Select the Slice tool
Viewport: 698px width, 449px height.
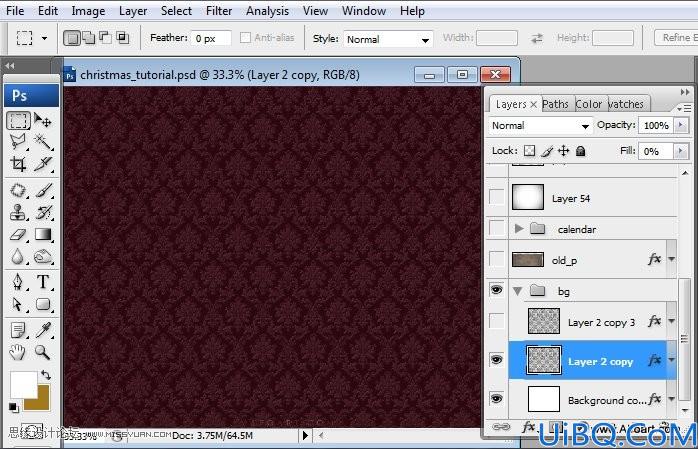[43, 164]
